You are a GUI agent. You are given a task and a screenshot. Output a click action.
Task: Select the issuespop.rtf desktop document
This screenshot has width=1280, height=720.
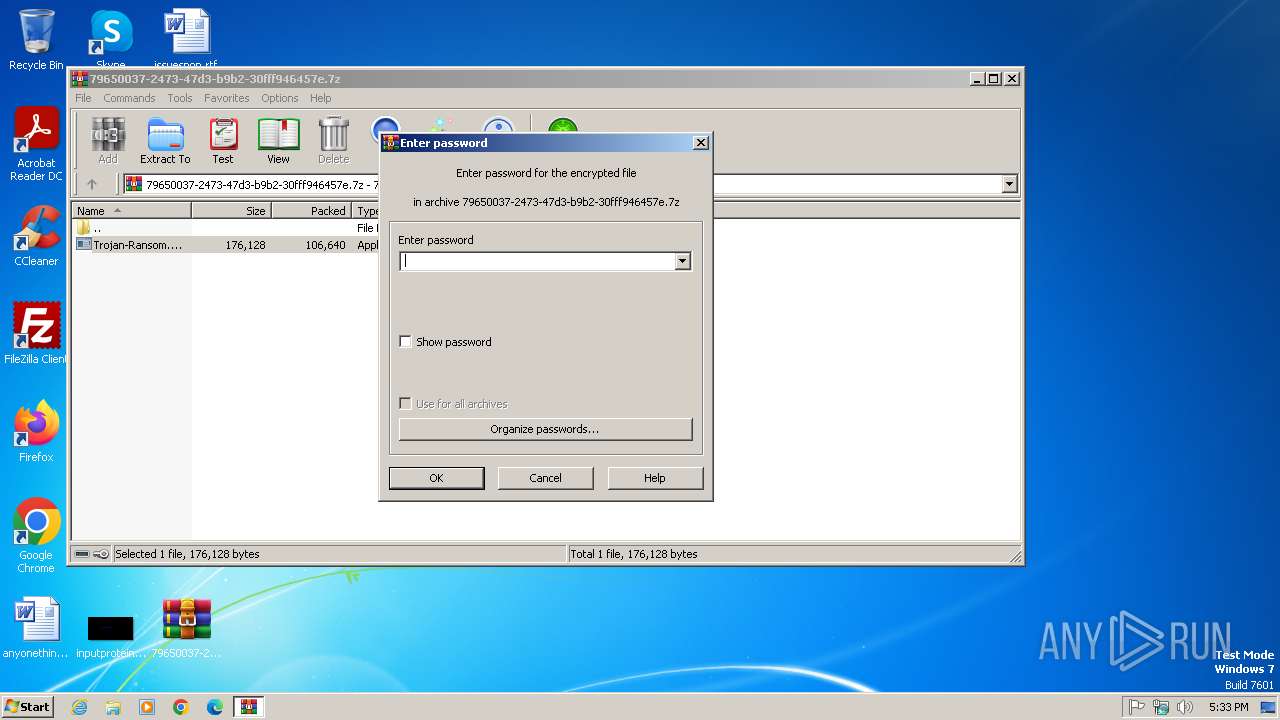click(186, 38)
